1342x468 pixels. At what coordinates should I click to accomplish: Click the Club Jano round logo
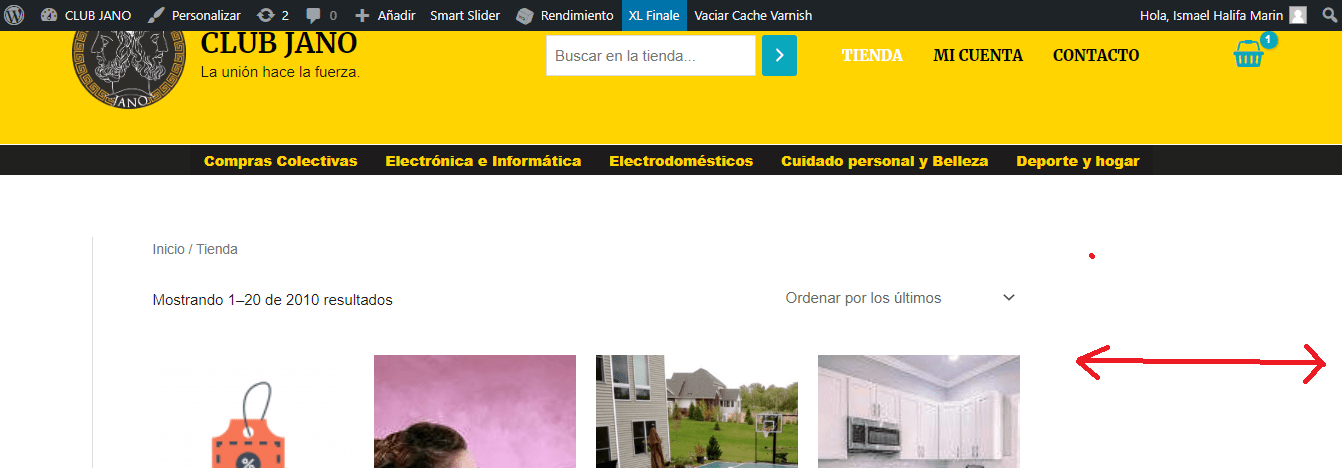click(x=130, y=66)
